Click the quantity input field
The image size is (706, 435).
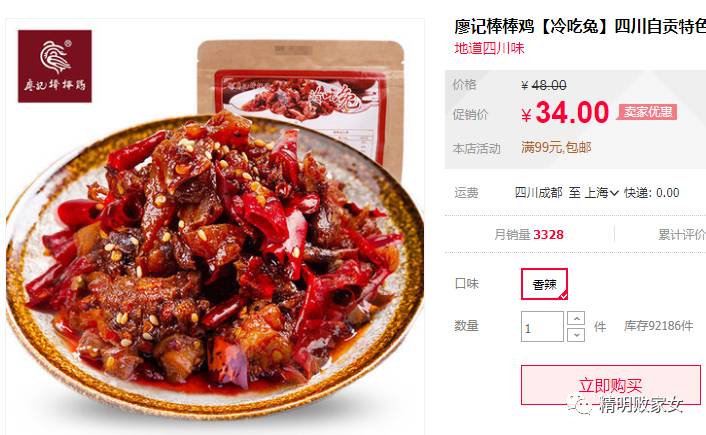542,326
